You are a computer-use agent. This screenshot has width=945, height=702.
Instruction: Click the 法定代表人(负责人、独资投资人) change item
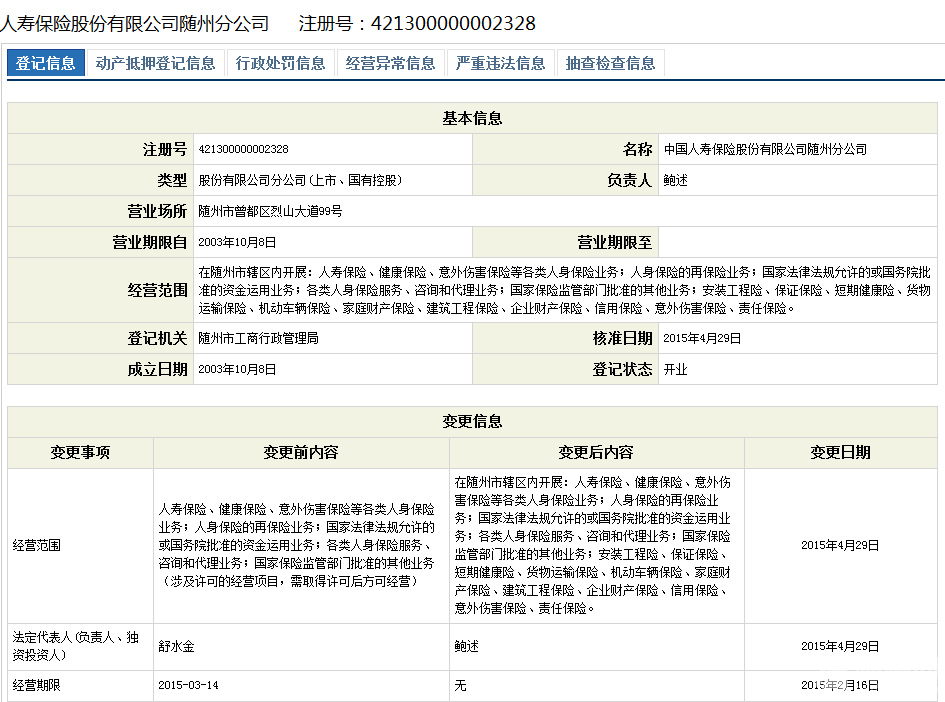(x=76, y=646)
